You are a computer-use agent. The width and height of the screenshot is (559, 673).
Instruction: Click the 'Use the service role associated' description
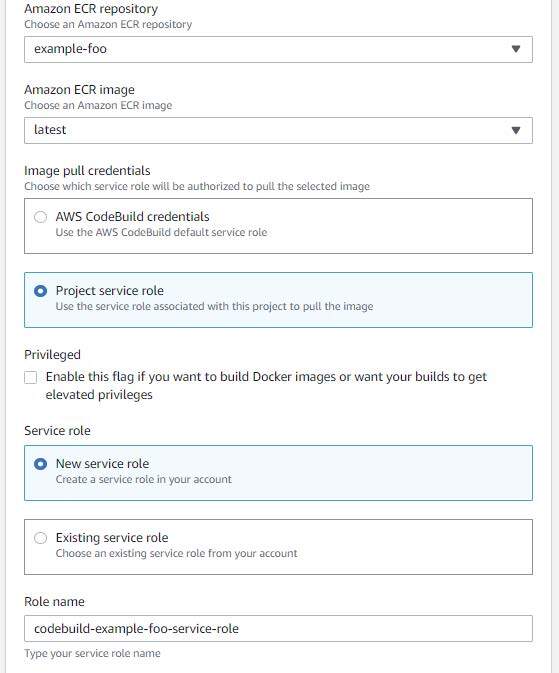coord(214,306)
